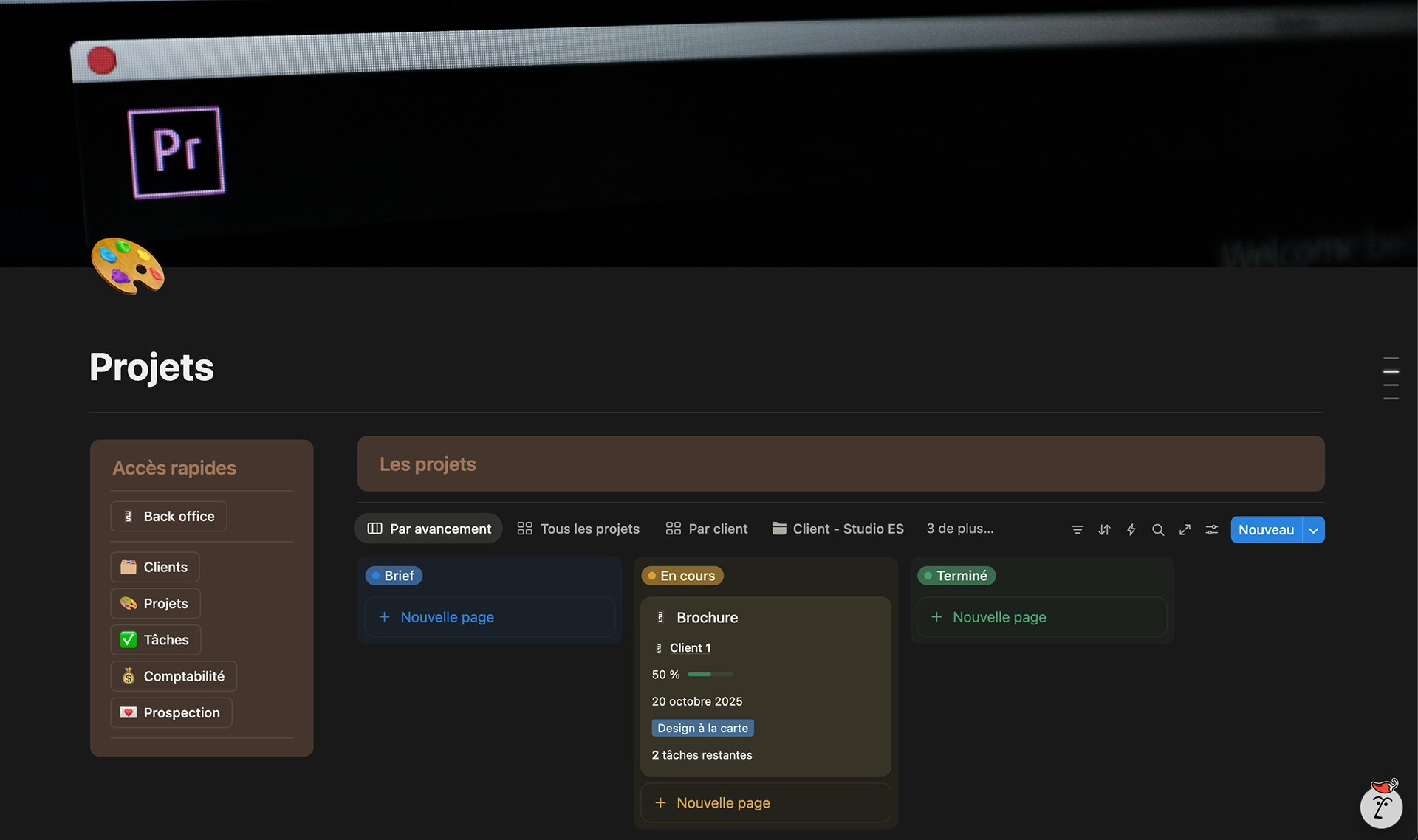Viewport: 1418px width, 840px height.
Task: Click the 50 % progress bar
Action: tap(710, 675)
